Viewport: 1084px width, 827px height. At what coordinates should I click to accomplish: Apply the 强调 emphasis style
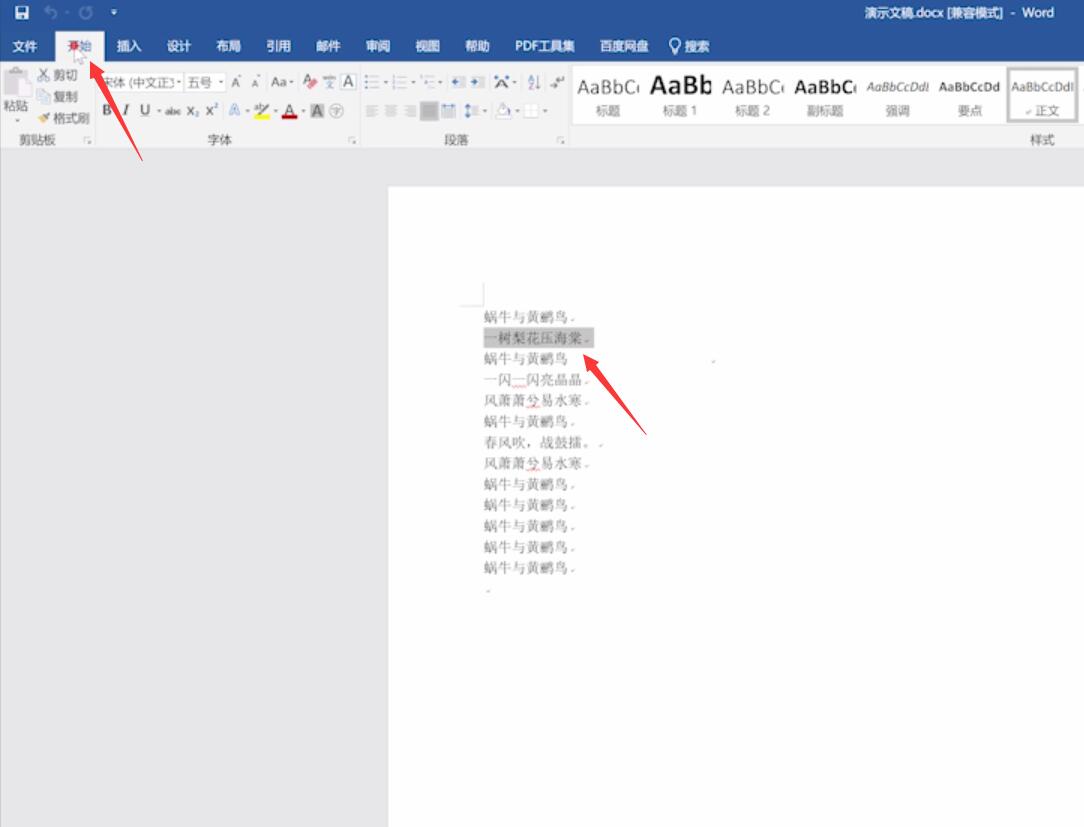pyautogui.click(x=897, y=95)
